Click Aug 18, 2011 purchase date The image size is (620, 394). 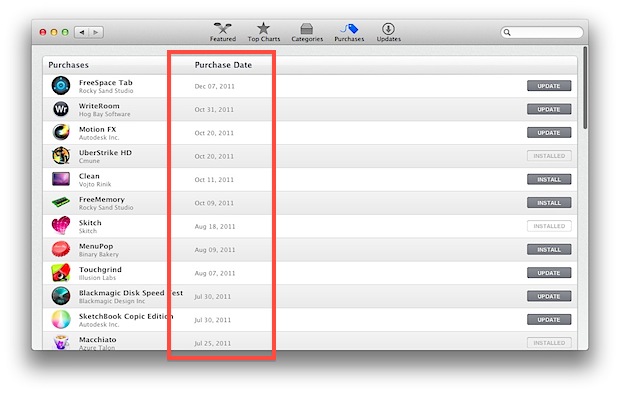(x=215, y=226)
